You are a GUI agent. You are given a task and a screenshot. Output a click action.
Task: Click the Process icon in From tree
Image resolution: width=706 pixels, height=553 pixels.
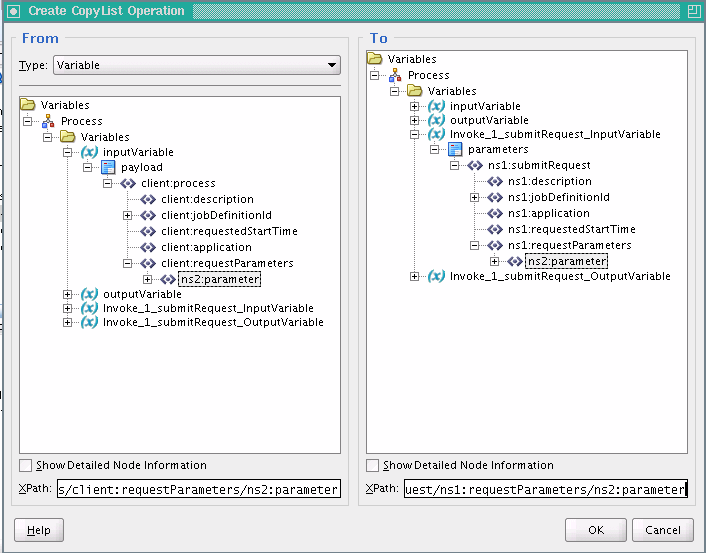(x=48, y=121)
